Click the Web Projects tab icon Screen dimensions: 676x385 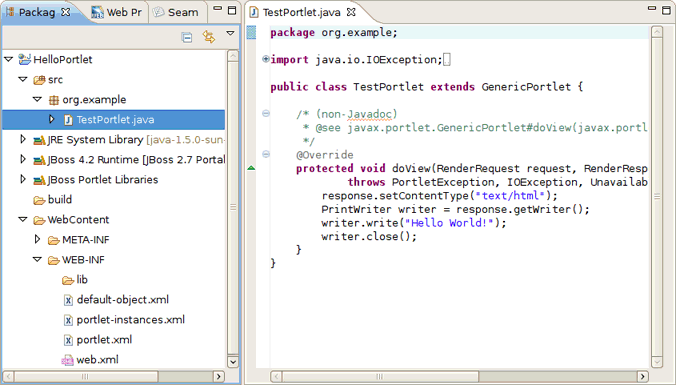point(97,13)
